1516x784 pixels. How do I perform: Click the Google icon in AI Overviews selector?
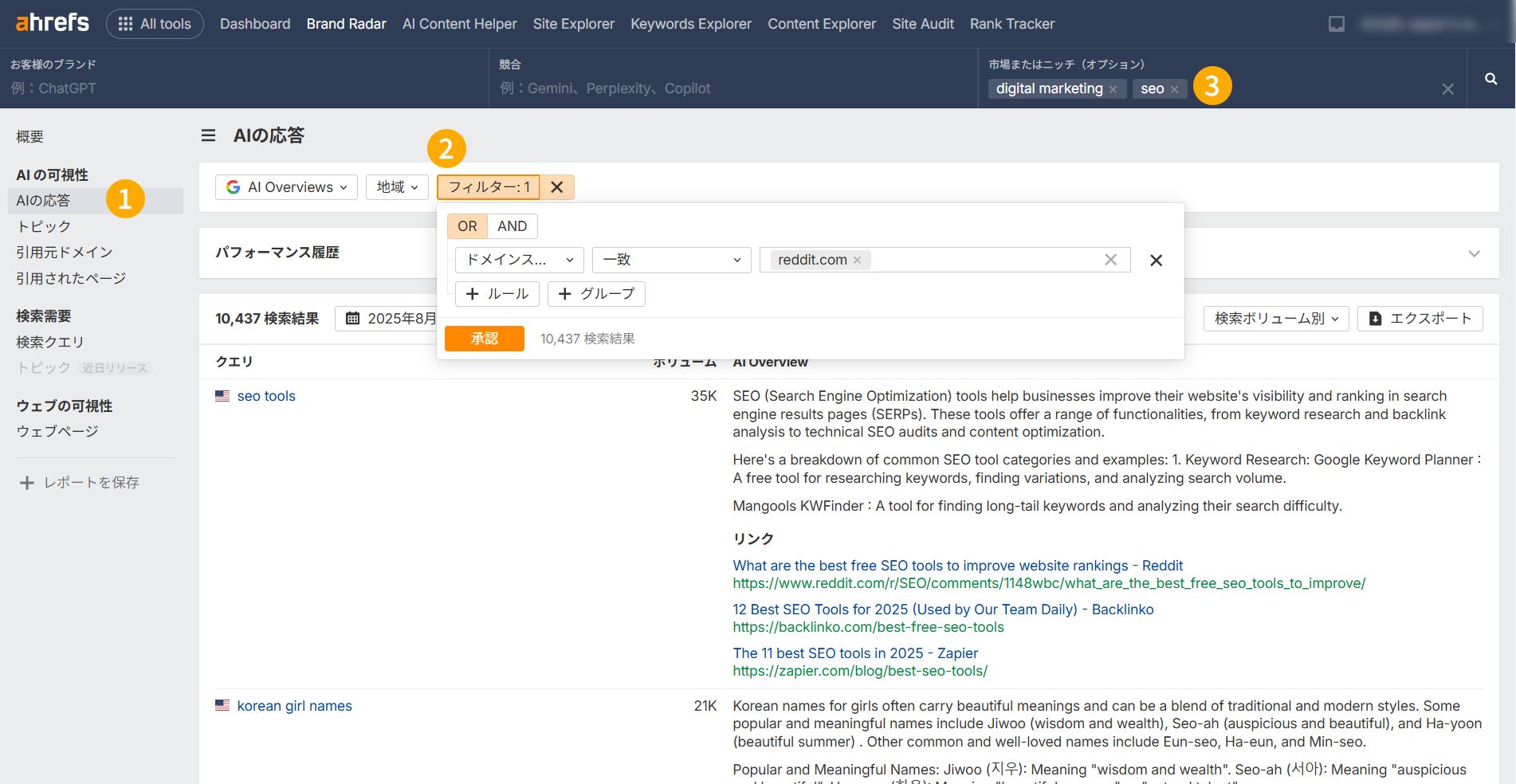pyautogui.click(x=233, y=186)
